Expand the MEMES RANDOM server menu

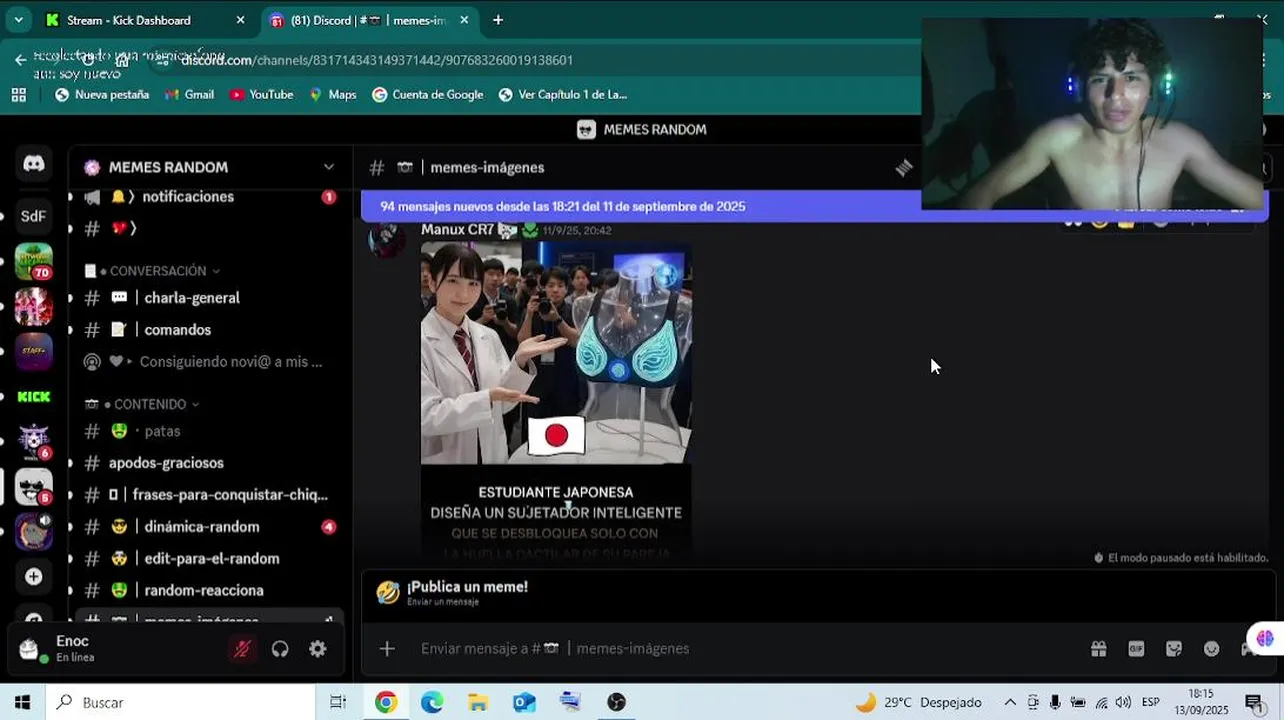click(x=329, y=167)
